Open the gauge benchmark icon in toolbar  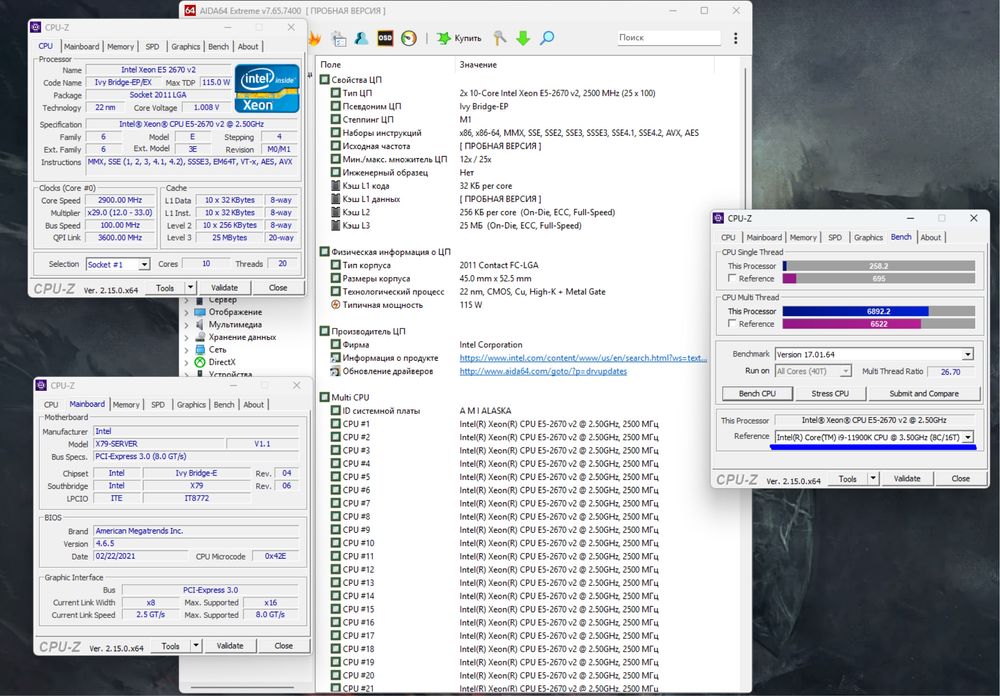tap(408, 38)
